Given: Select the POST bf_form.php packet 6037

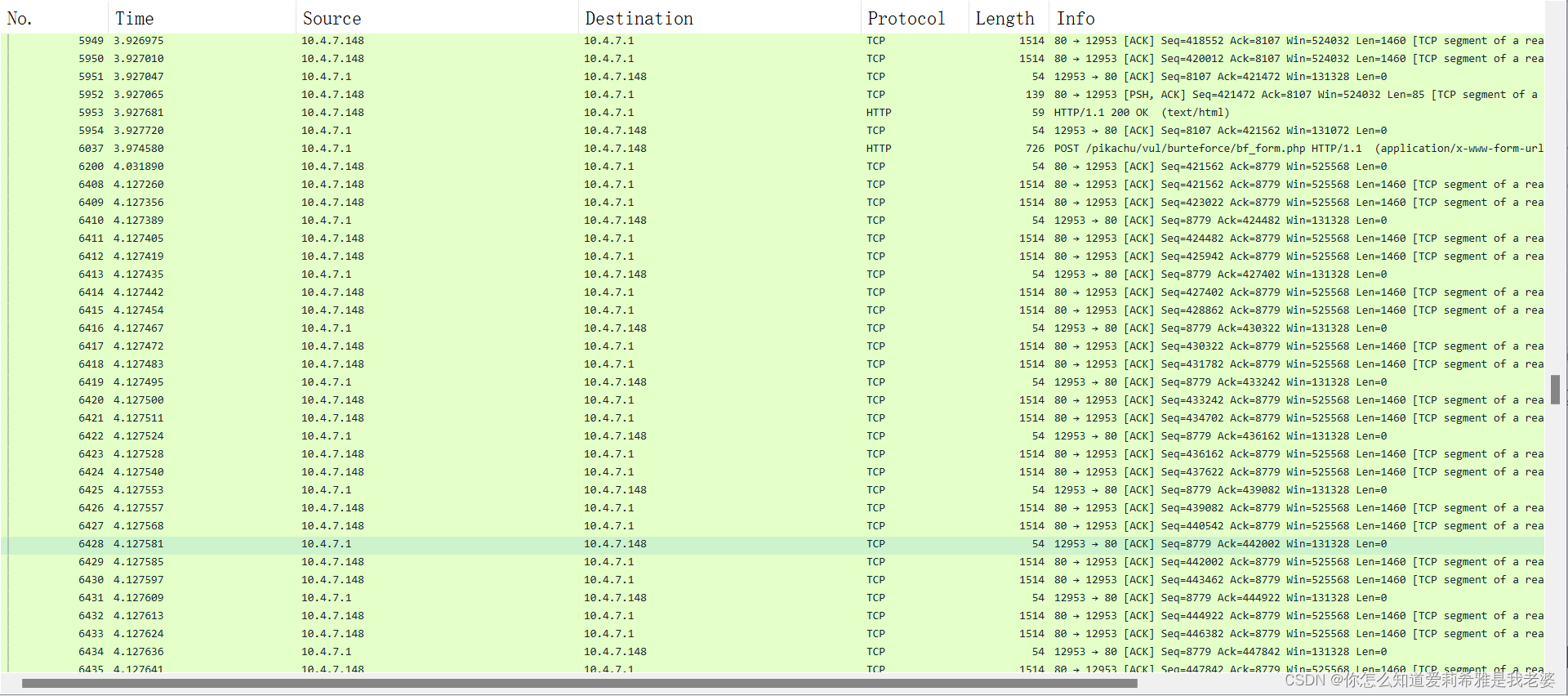Looking at the screenshot, I should click(x=772, y=149).
